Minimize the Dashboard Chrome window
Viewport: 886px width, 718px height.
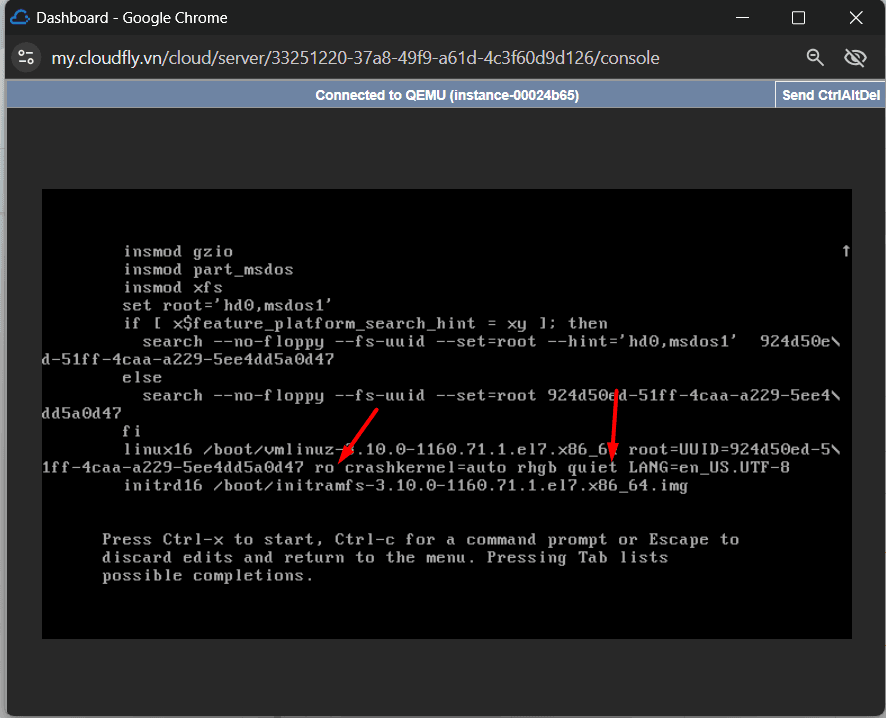pos(742,18)
